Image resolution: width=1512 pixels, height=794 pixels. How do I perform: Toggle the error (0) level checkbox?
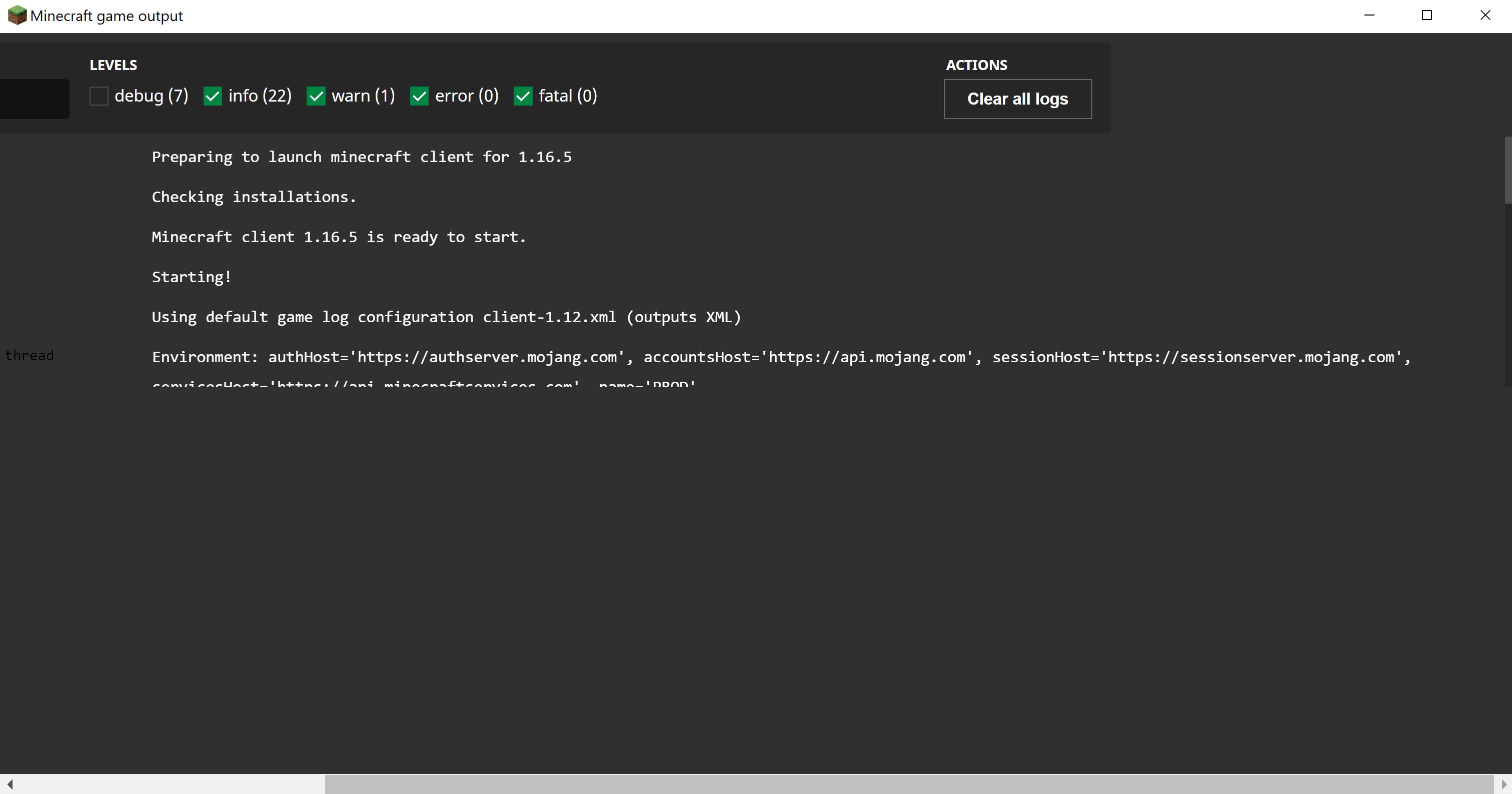(419, 97)
